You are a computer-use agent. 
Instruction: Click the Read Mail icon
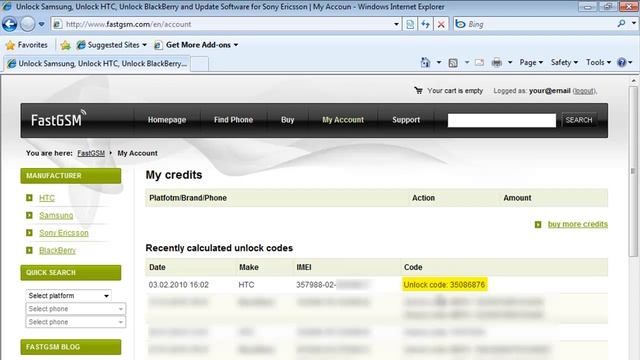tap(479, 62)
